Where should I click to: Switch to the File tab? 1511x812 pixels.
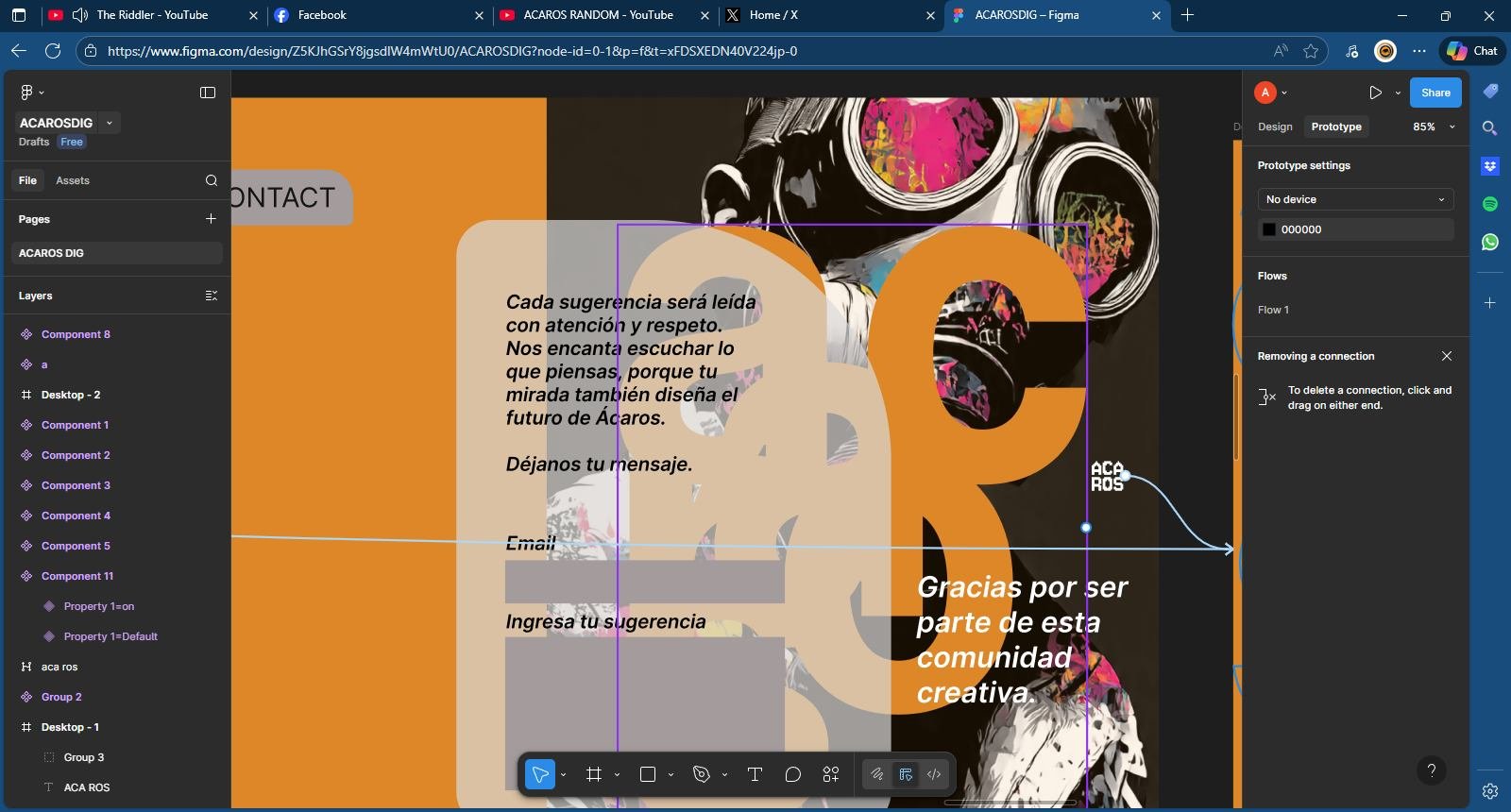(x=27, y=180)
